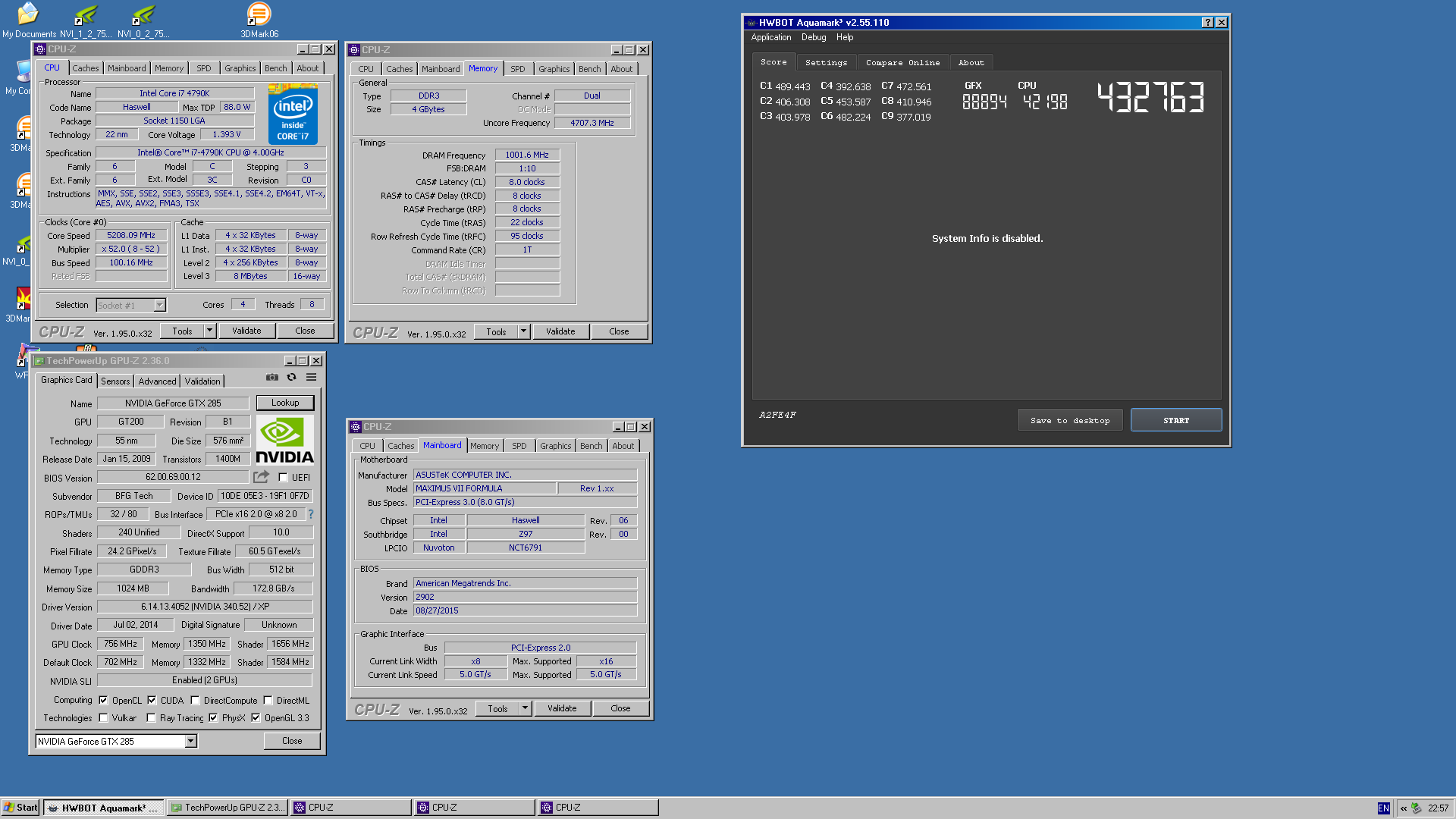
Task: Click the GPU name field NVIDIA GeForce GTX 285
Action: (173, 403)
